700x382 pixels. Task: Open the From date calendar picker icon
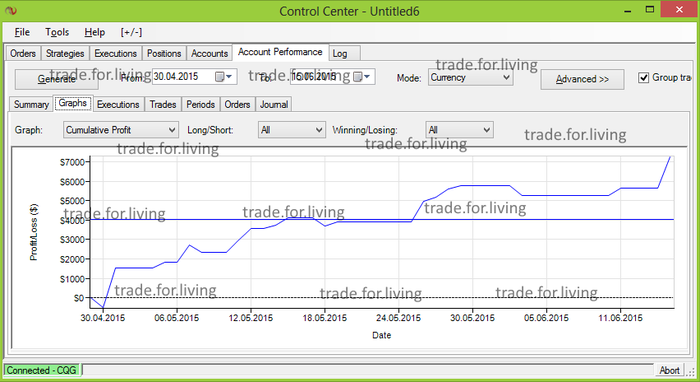[x=223, y=77]
